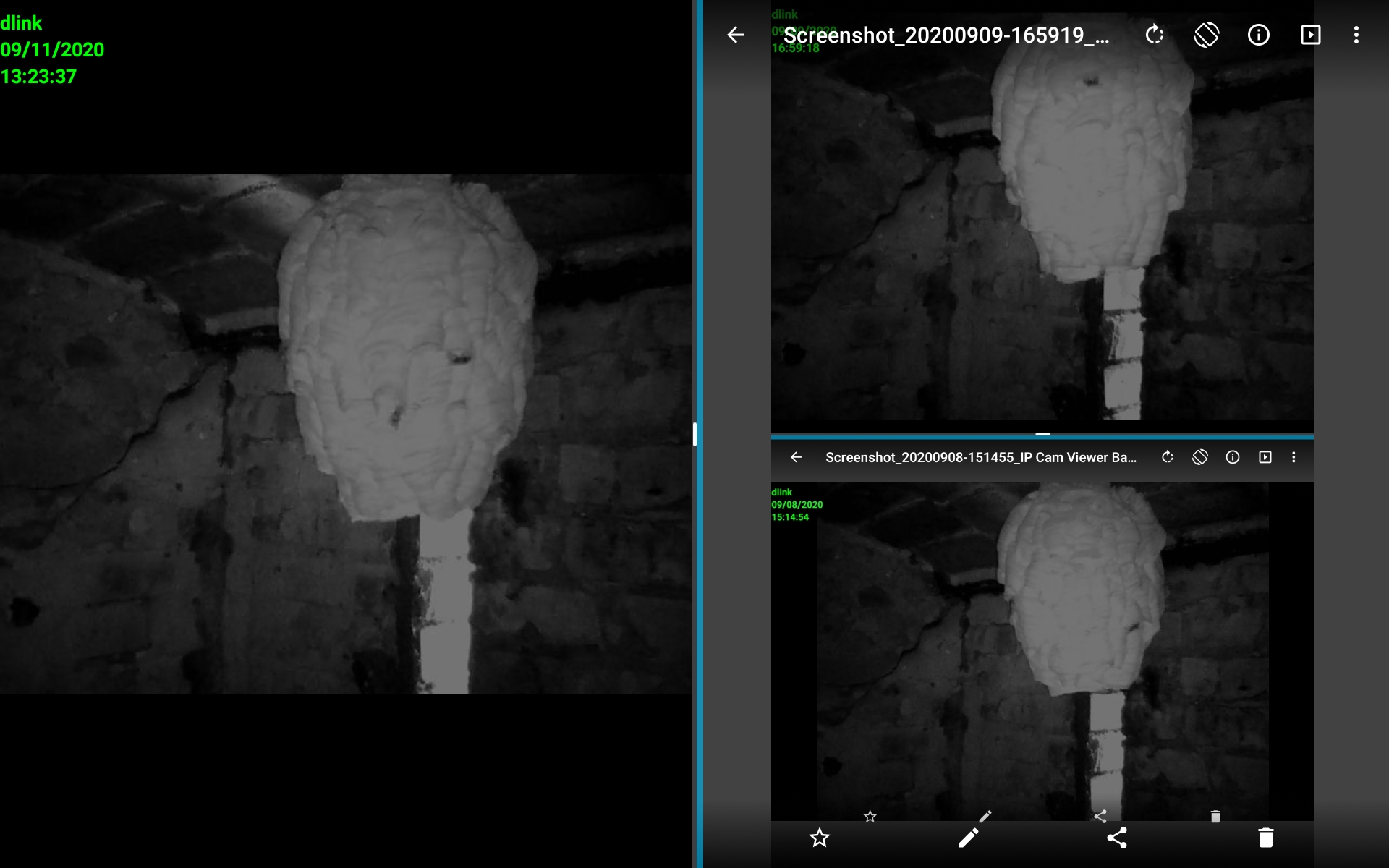The width and height of the screenshot is (1389, 868).
Task: Delete image with large trash icon
Action: [1265, 838]
